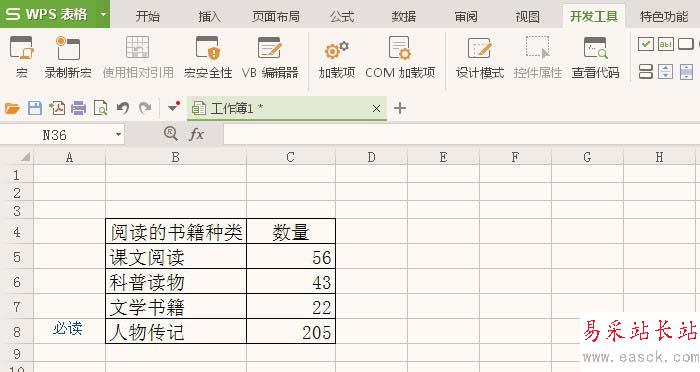Open 控件属性 control properties
Viewport: 700px width, 372px height.
pyautogui.click(x=538, y=58)
